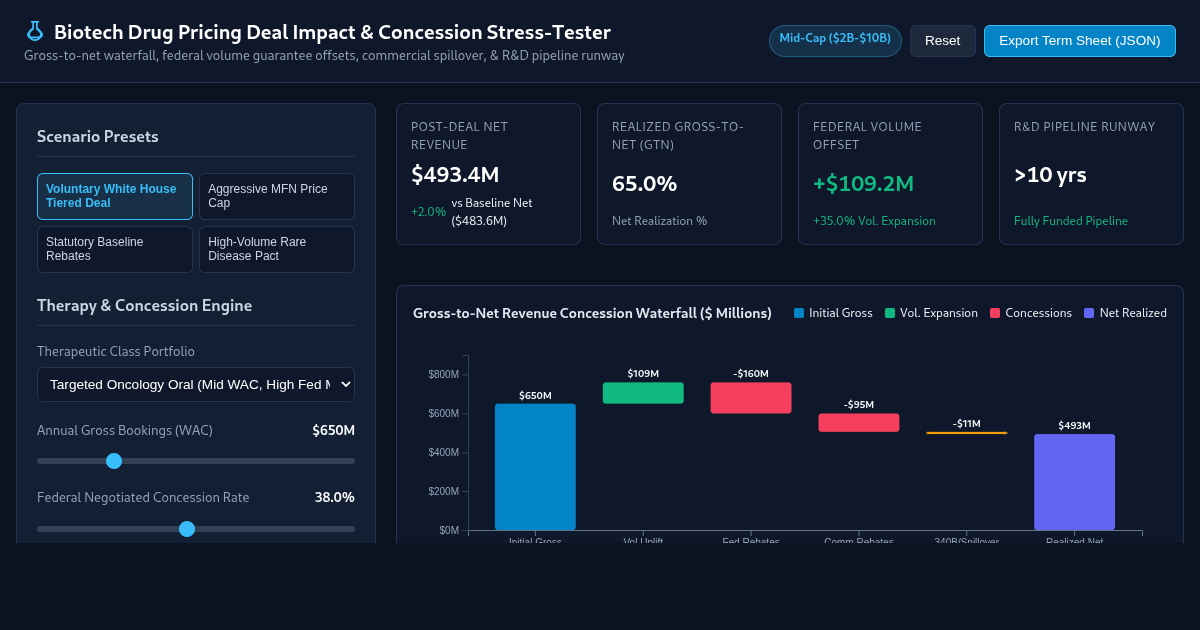Adjust the Federal Negotiated Concession Rate slider

tap(196, 529)
